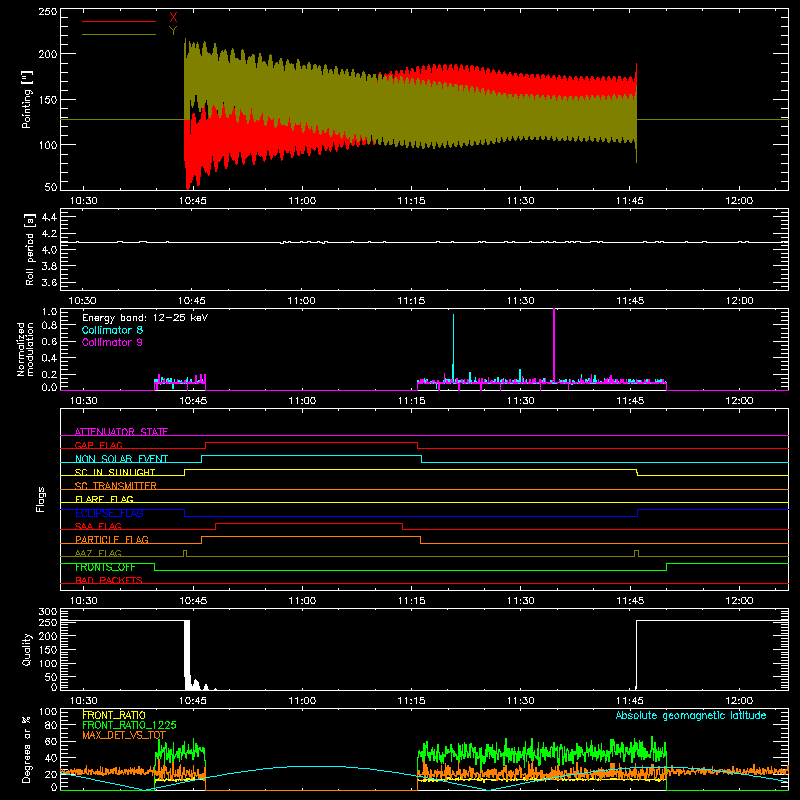The height and width of the screenshot is (800, 800).
Task: Select the SC_TRANSMITTER flag label
Action: (115, 485)
